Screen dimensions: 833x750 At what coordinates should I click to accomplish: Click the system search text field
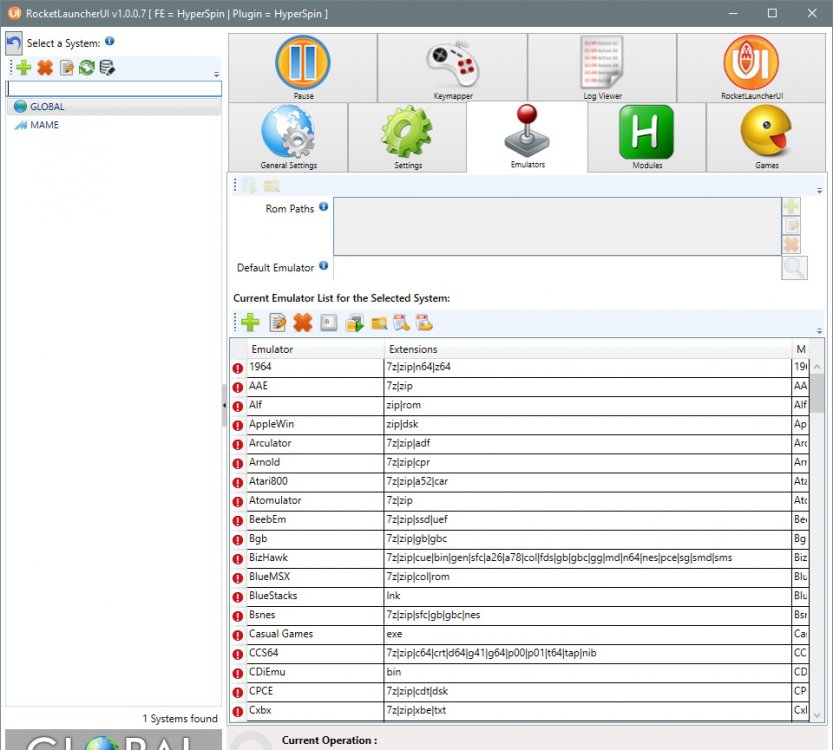(114, 88)
